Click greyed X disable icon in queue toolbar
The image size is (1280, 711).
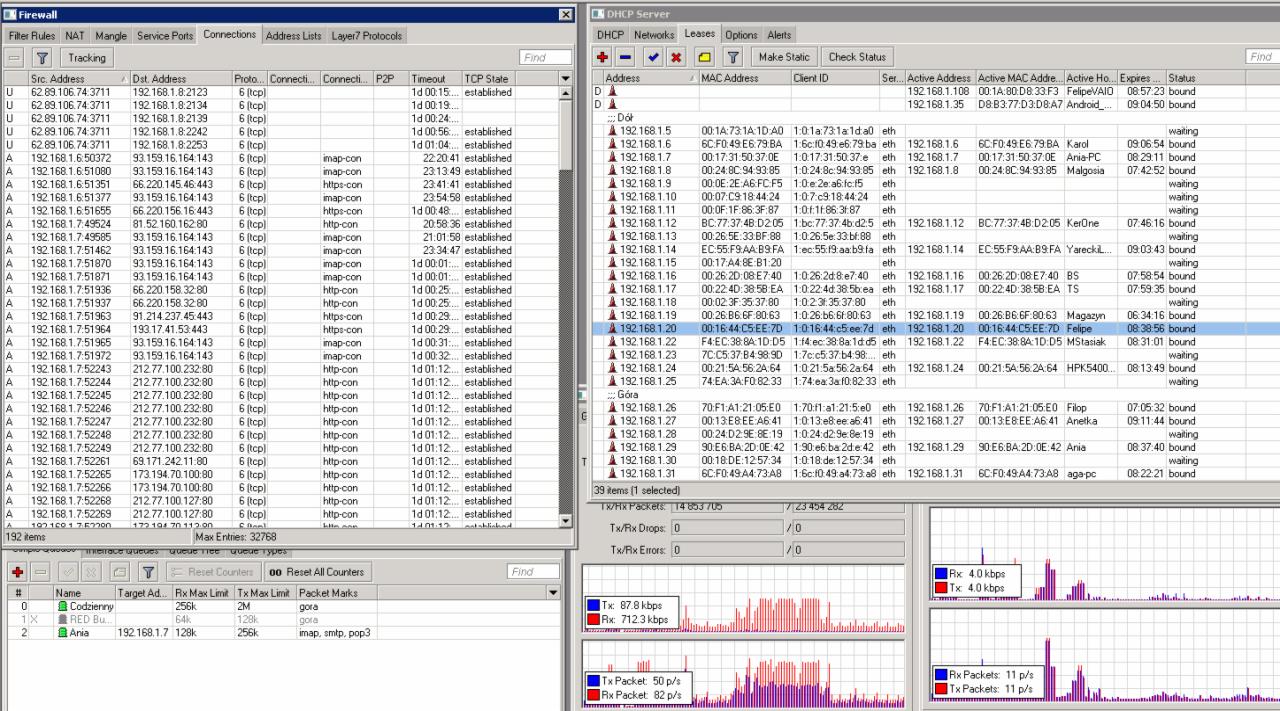point(89,572)
